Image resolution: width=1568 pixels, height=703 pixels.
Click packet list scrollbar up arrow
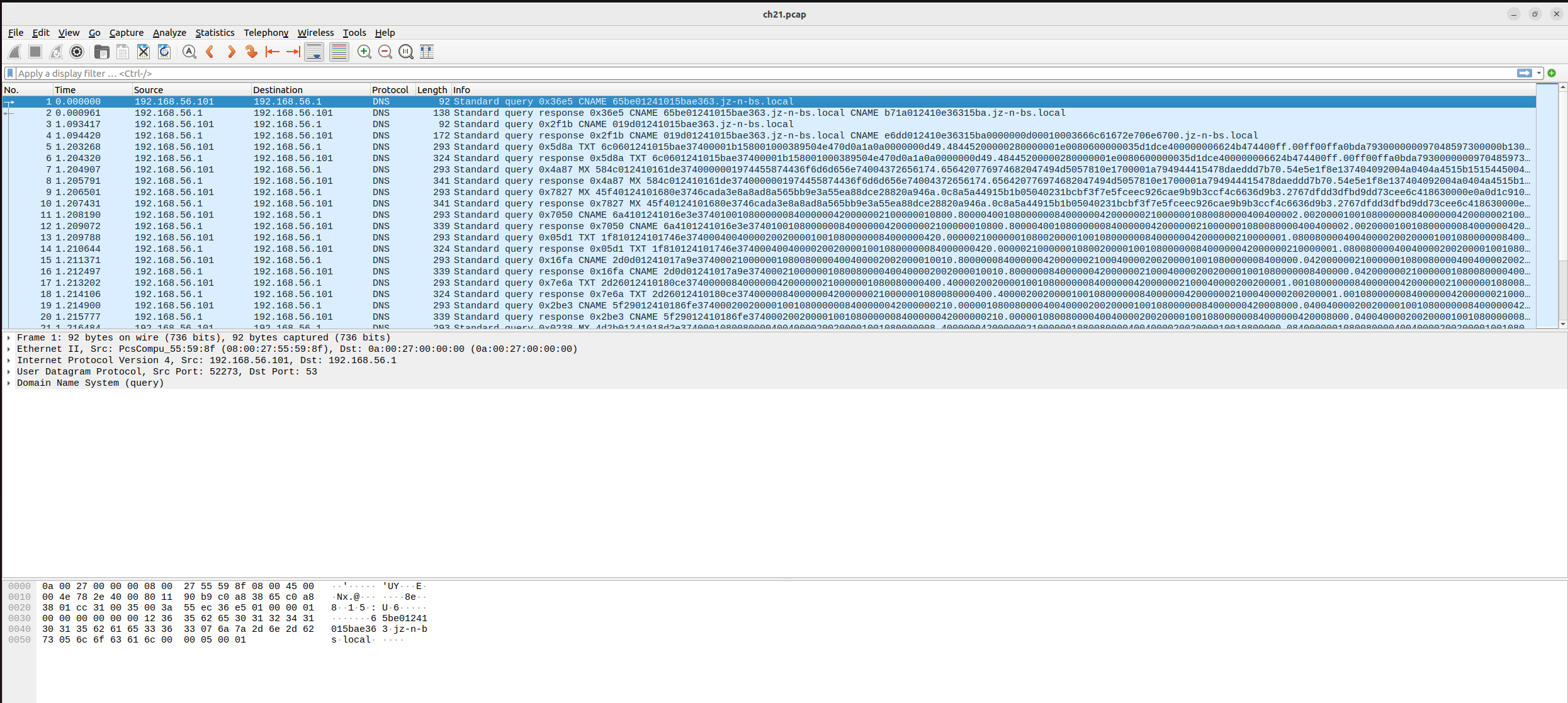pos(1562,87)
